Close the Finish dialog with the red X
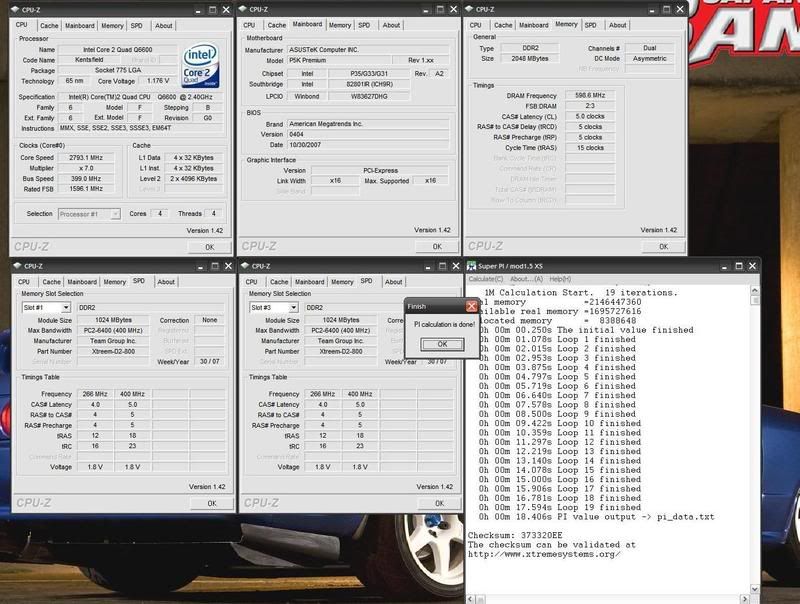 tap(471, 307)
